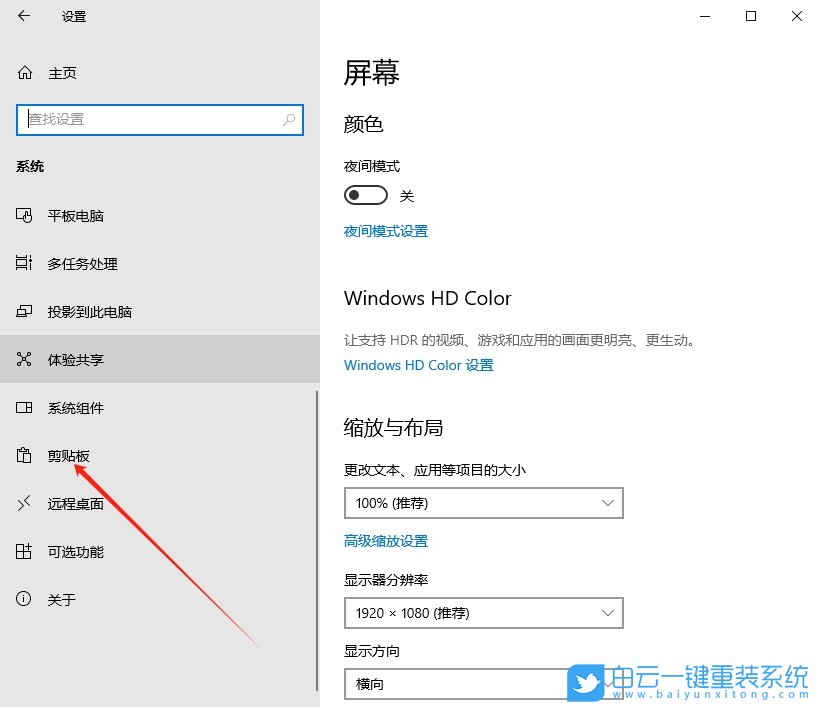Select the 设置 title bar label
Viewport: 820px width, 707px height.
(x=73, y=16)
